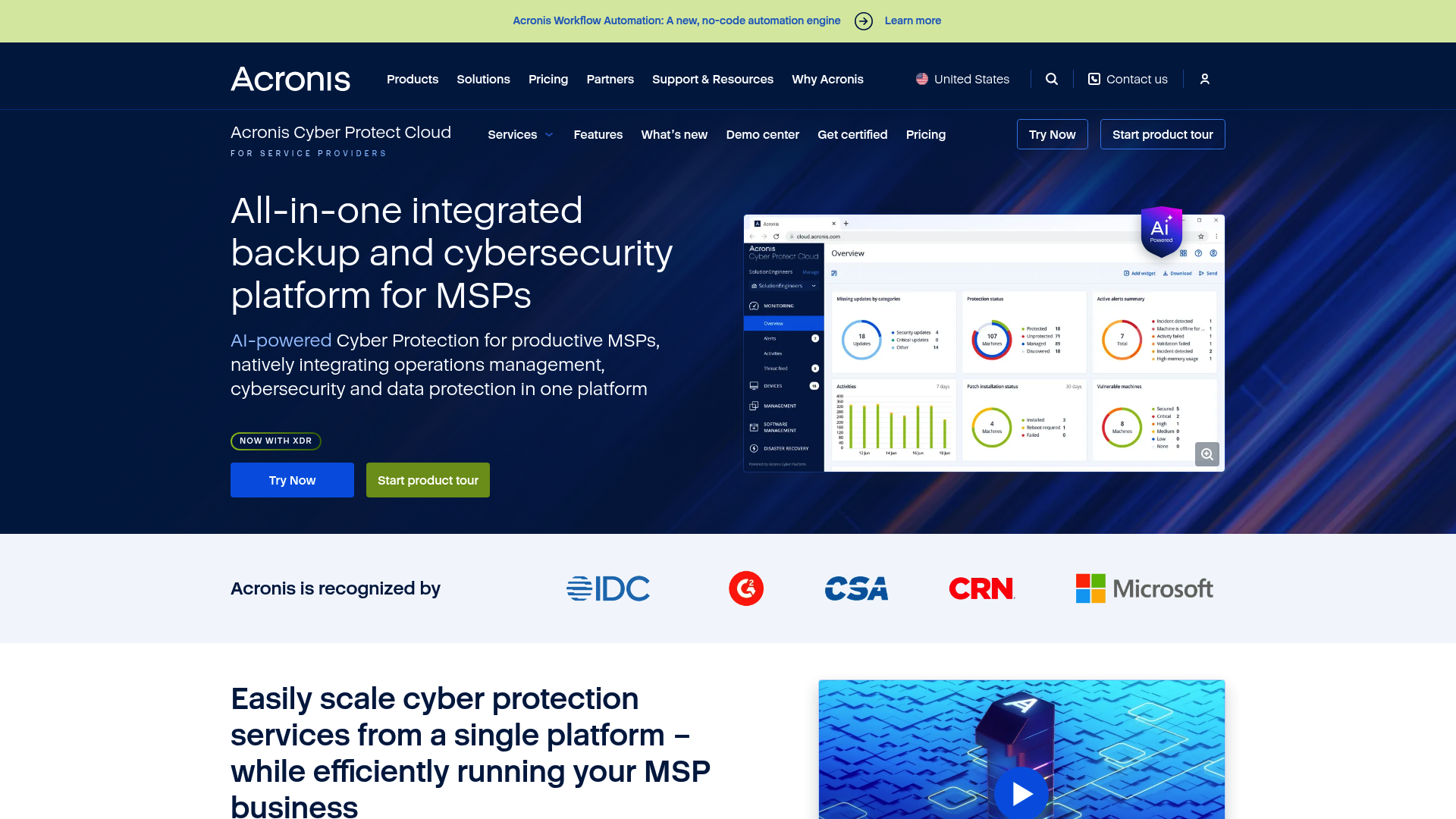Open the site search
Image resolution: width=1456 pixels, height=819 pixels.
[1052, 79]
